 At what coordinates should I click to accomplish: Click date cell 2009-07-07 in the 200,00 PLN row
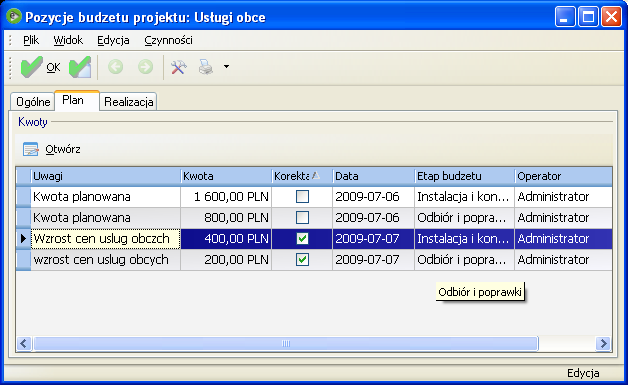click(374, 260)
